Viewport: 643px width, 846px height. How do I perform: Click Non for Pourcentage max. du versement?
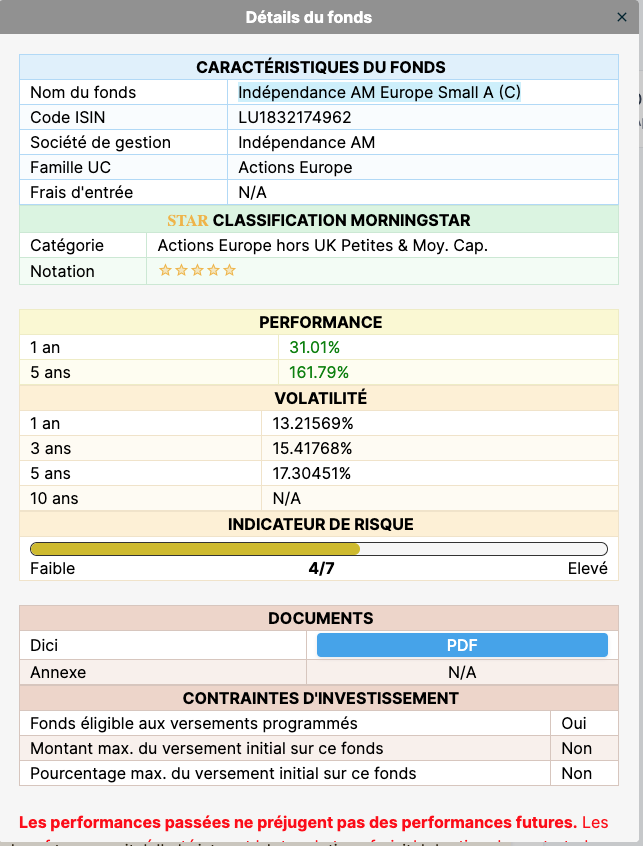[x=577, y=774]
